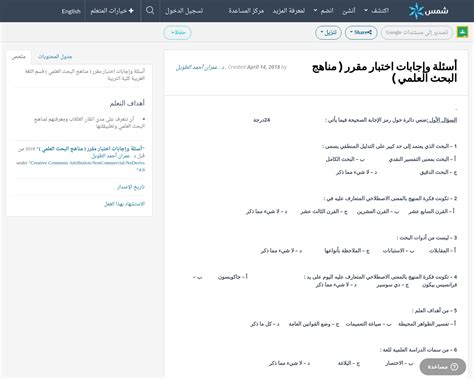Open the اكتشف dropdown menu
This screenshot has height=379, width=474.
376,11
